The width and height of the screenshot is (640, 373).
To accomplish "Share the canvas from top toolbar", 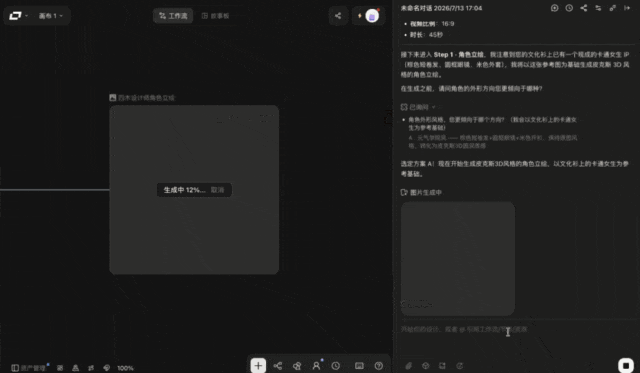I will (338, 16).
